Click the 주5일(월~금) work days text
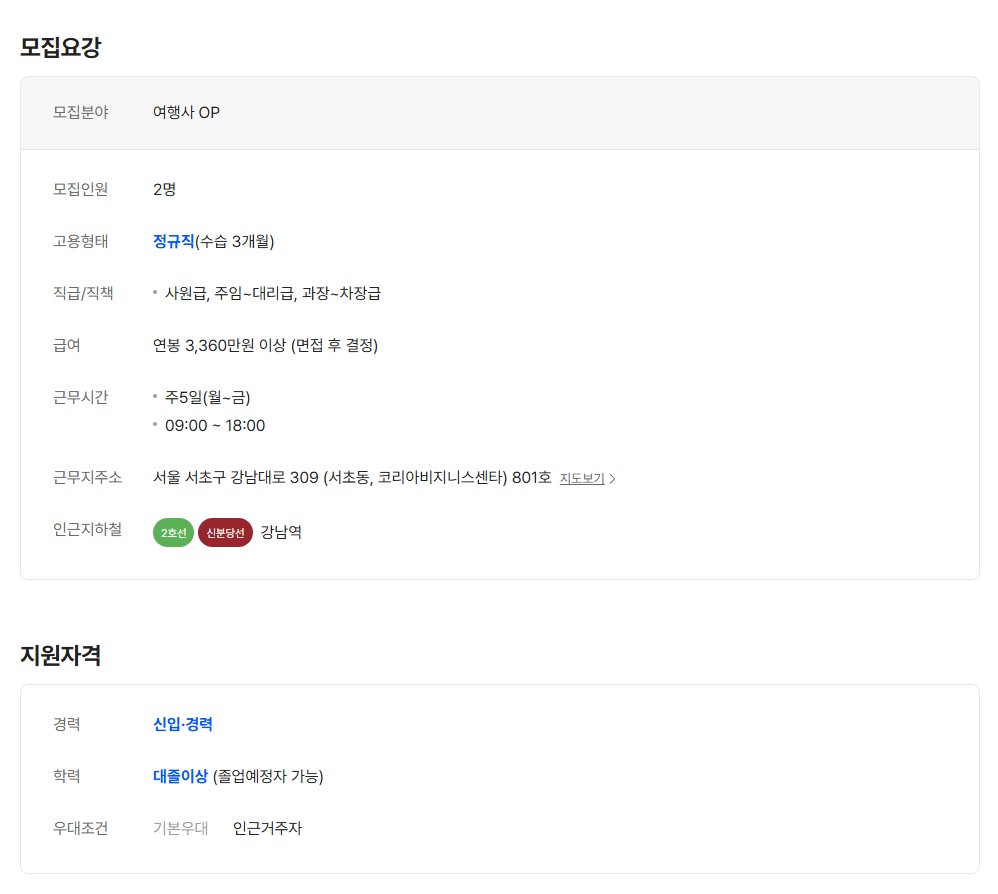The width and height of the screenshot is (998, 894). tap(207, 397)
